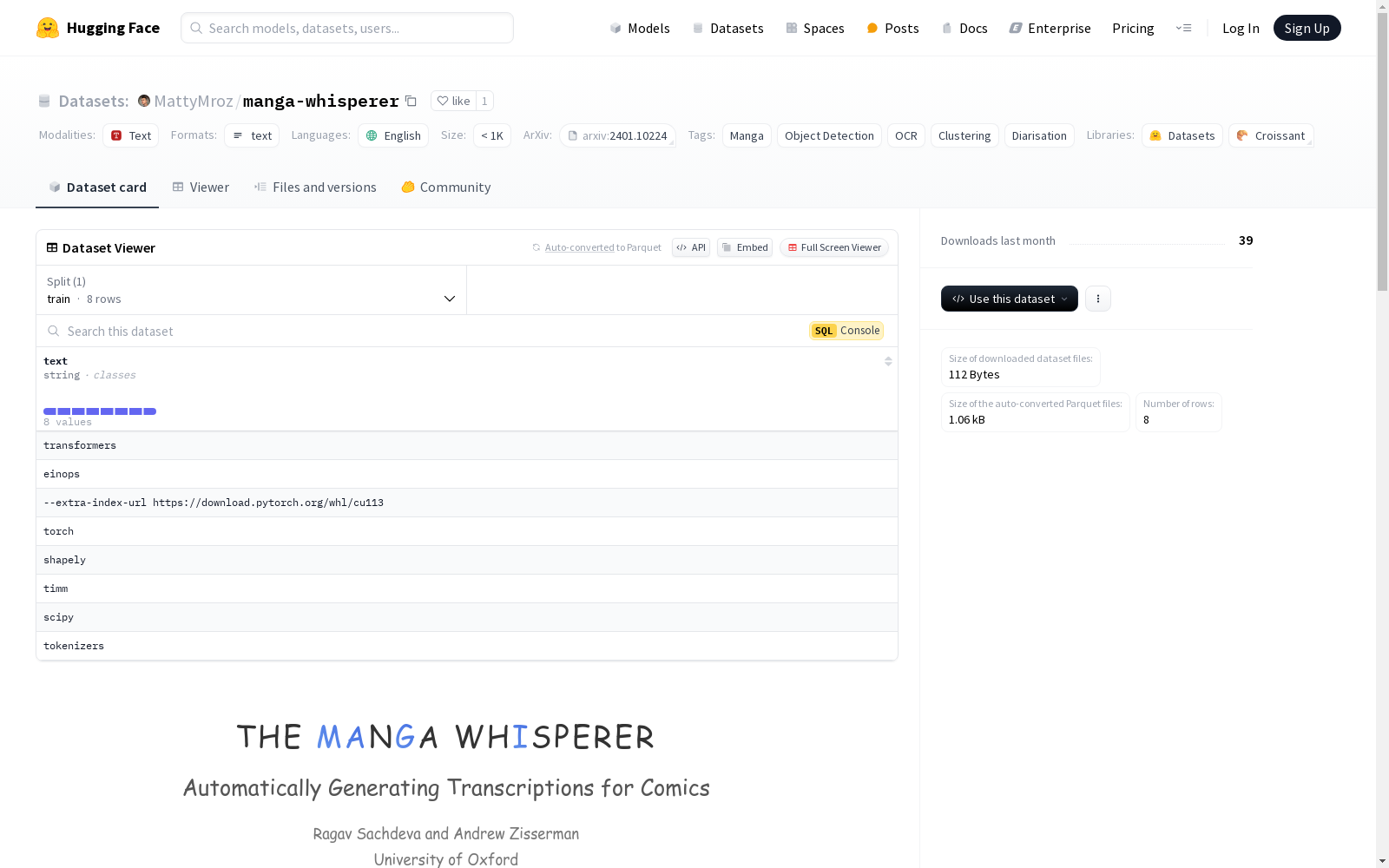The height and width of the screenshot is (868, 1389).
Task: Click the text format tag
Action: [x=252, y=135]
